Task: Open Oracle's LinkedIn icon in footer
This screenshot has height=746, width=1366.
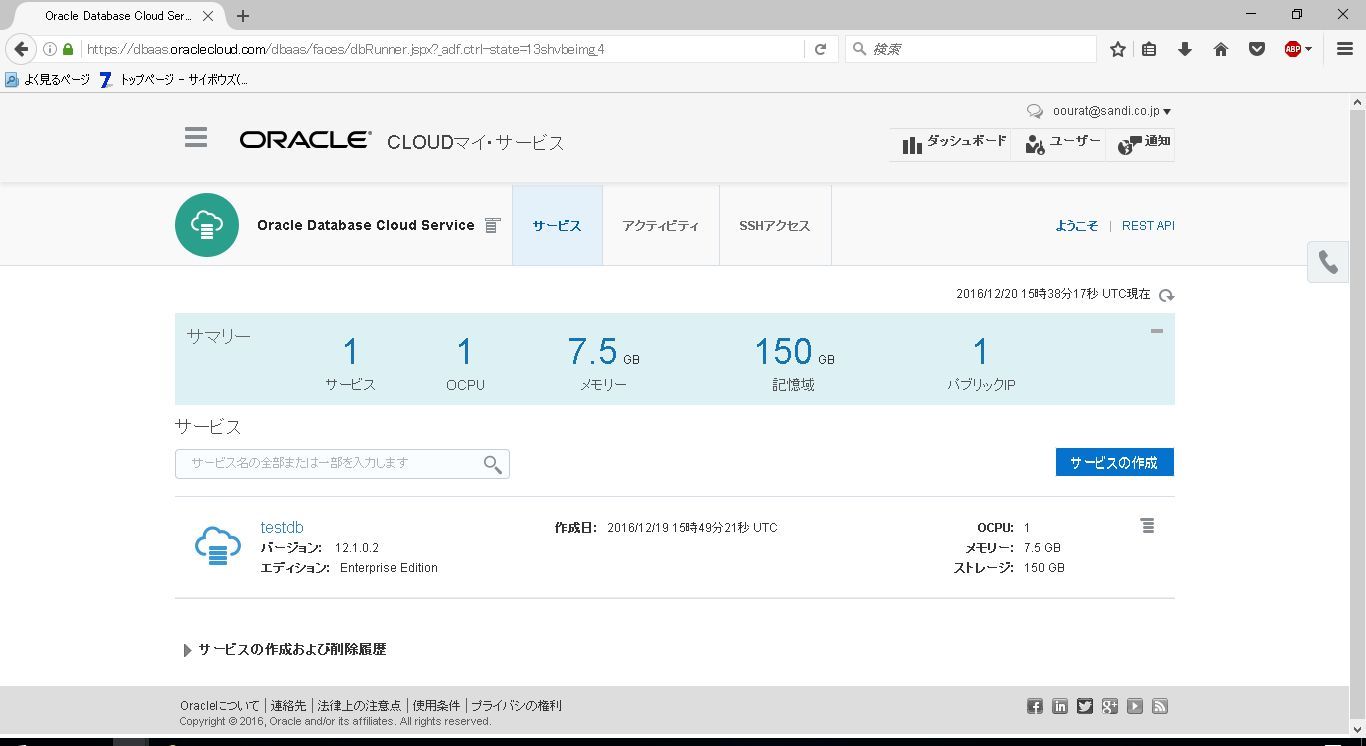Action: 1060,707
